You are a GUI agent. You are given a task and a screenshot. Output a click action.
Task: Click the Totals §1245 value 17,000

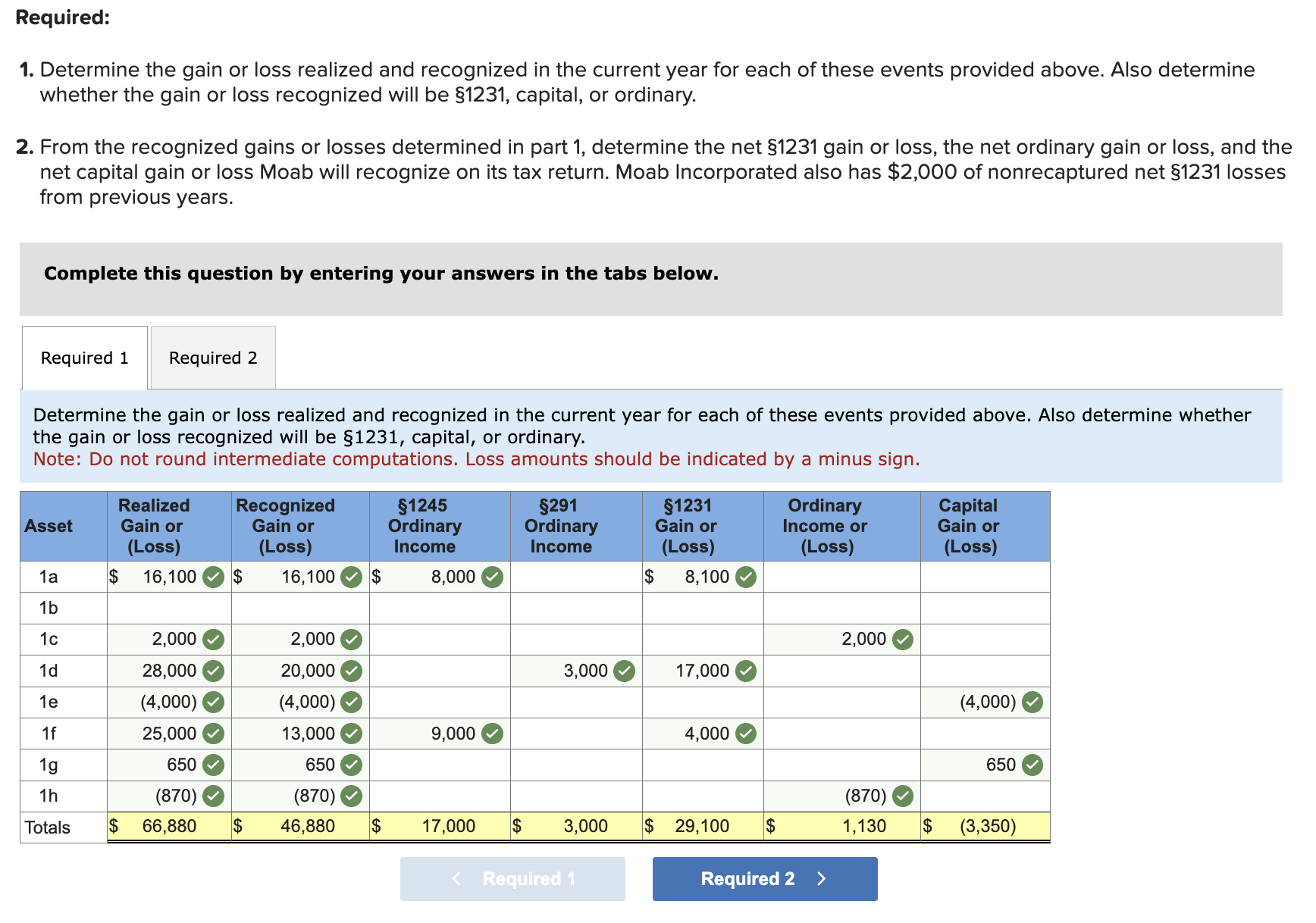click(x=449, y=826)
